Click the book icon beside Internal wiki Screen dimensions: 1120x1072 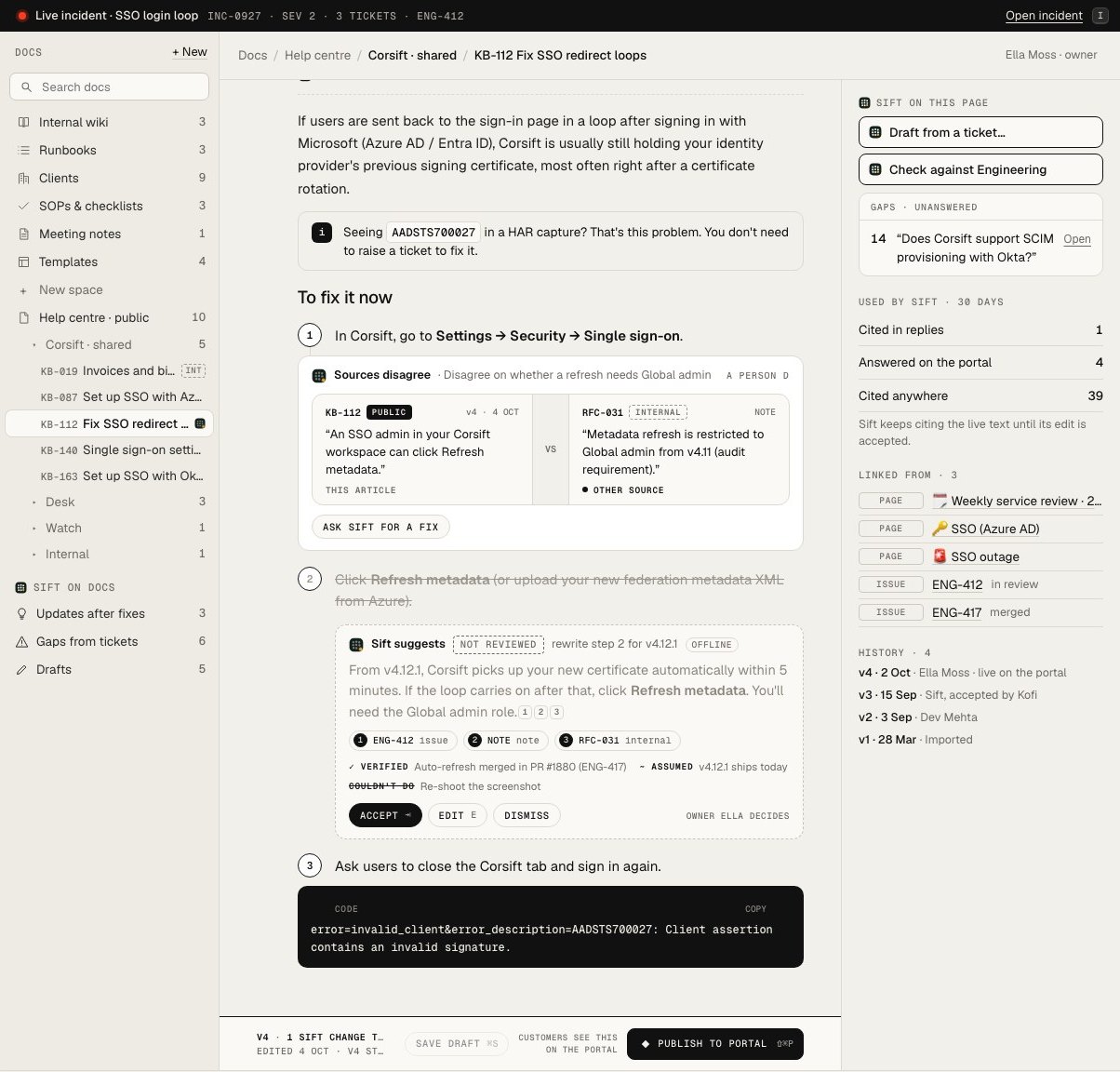[24, 122]
